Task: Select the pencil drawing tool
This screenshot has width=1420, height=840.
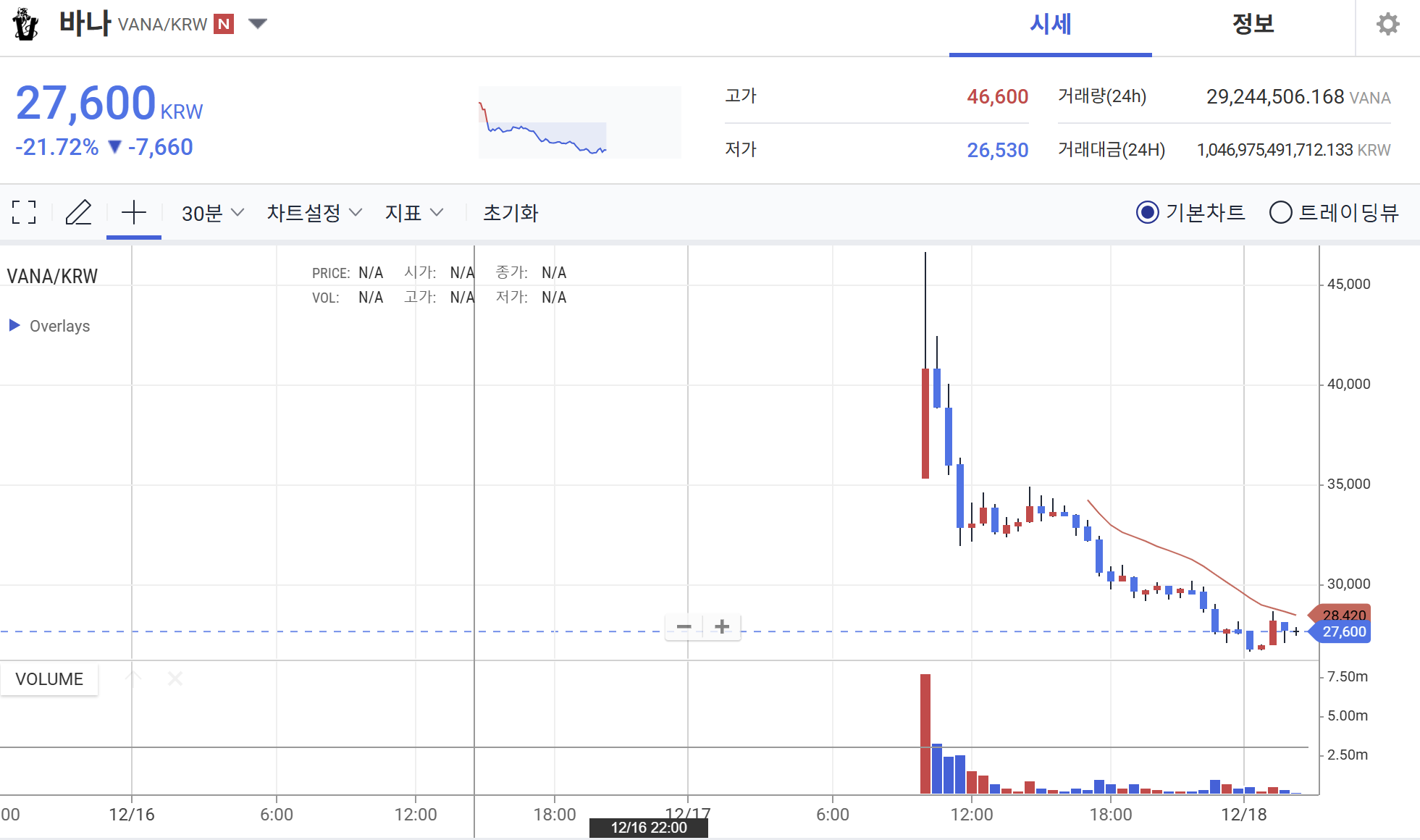Action: [x=78, y=212]
